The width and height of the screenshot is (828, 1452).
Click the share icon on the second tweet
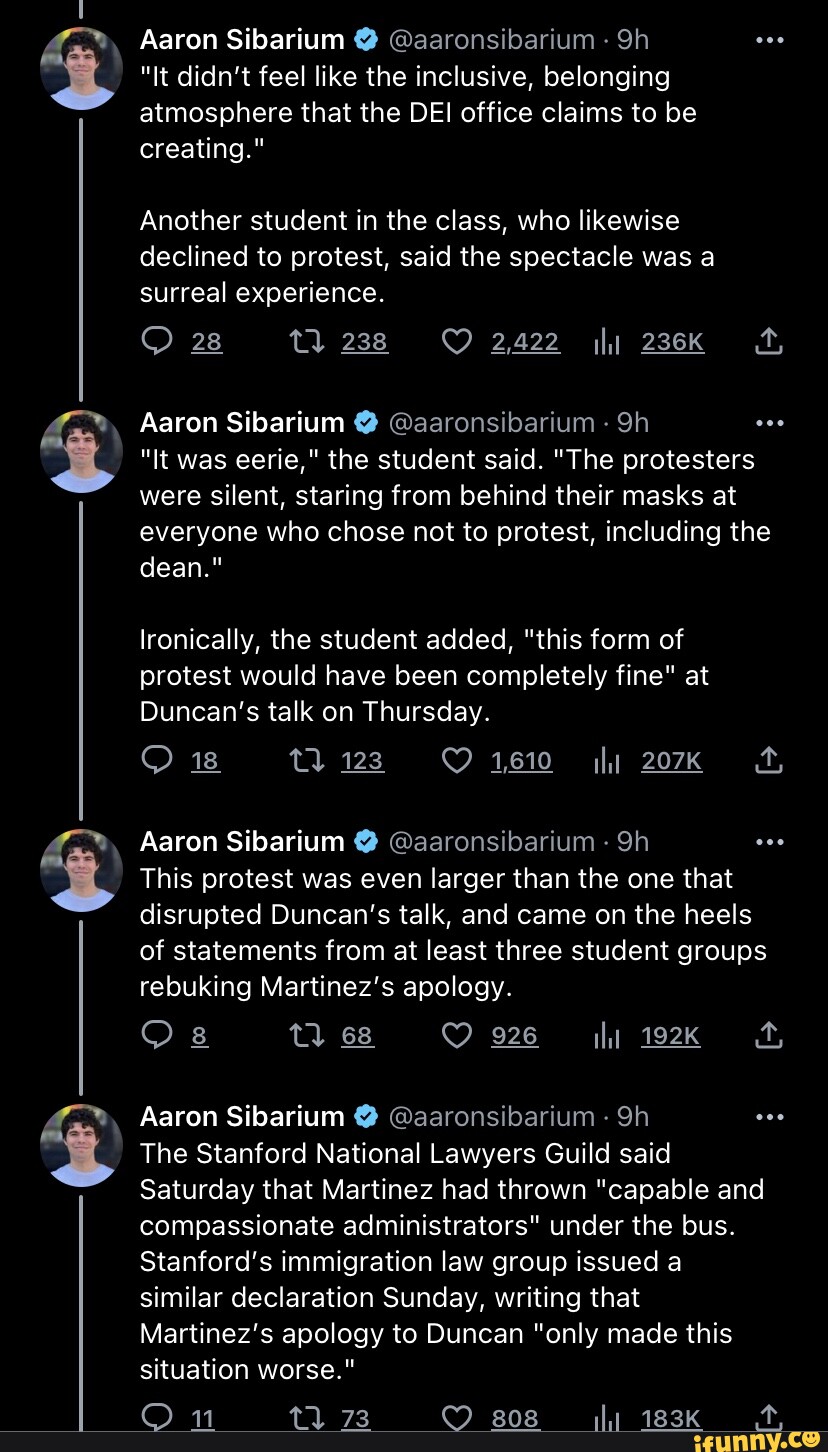pyautogui.click(x=768, y=760)
